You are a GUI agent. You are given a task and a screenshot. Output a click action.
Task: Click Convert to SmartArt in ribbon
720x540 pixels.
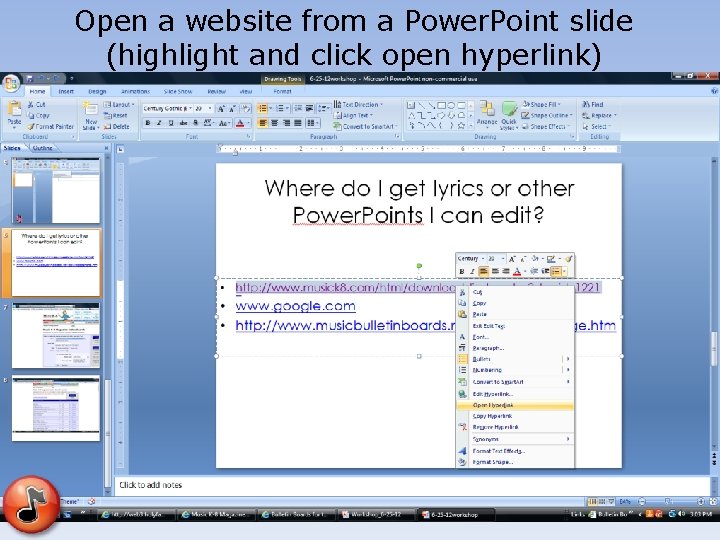click(x=365, y=126)
